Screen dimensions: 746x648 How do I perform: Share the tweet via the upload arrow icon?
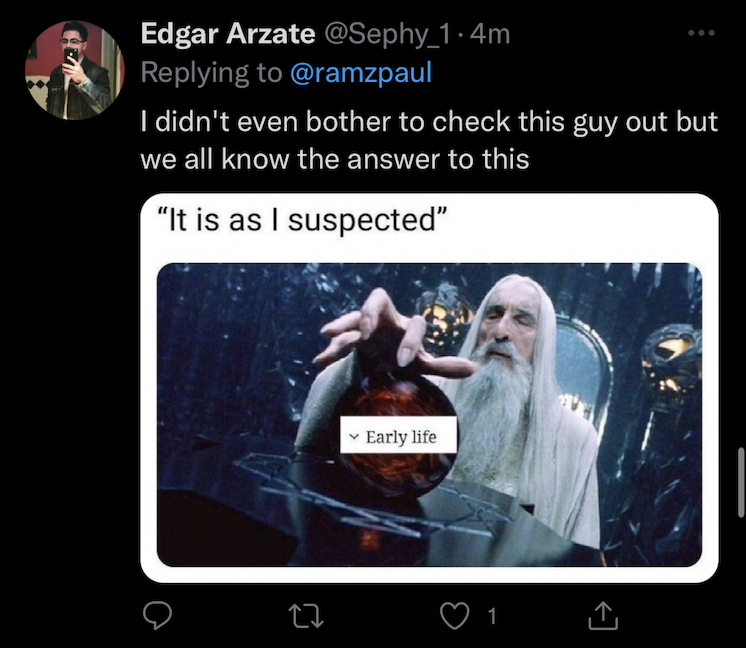tap(603, 615)
